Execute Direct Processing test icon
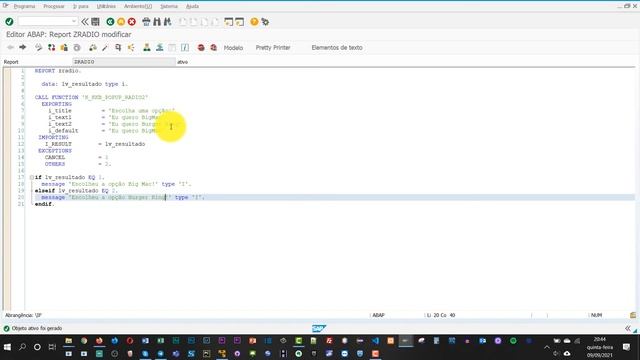This screenshot has height=360, width=640. tap(118, 47)
